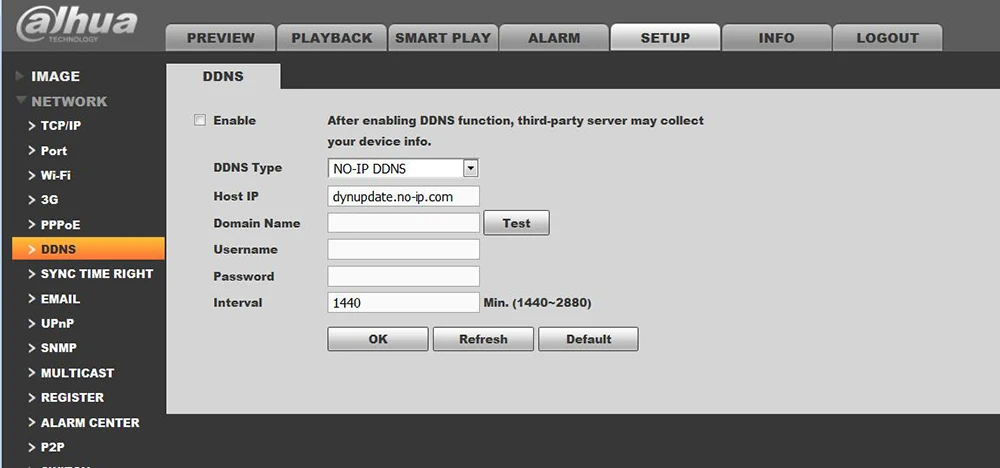Click the 'DDNS Type' label

click(247, 168)
